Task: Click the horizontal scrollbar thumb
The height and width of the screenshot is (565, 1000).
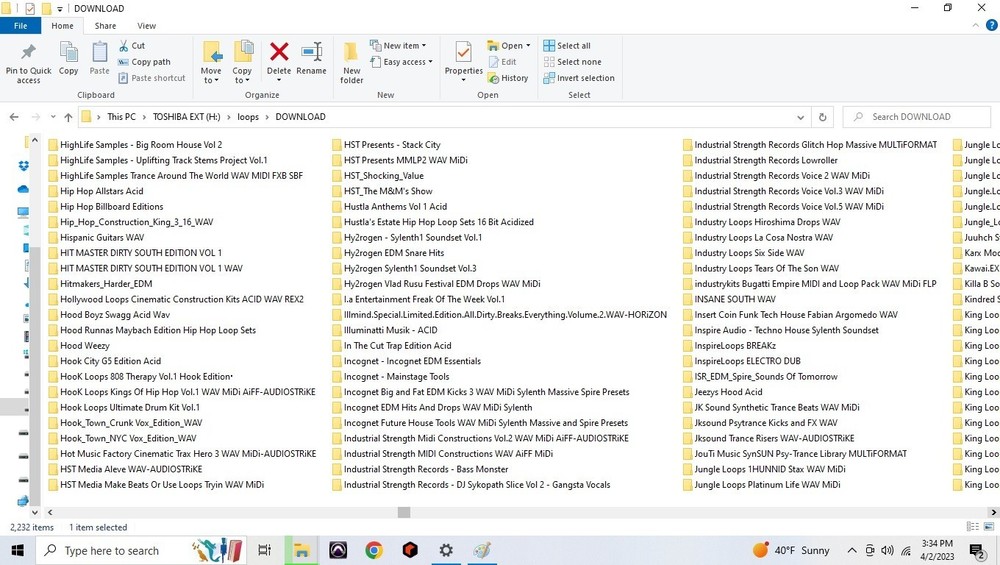Action: click(x=404, y=512)
